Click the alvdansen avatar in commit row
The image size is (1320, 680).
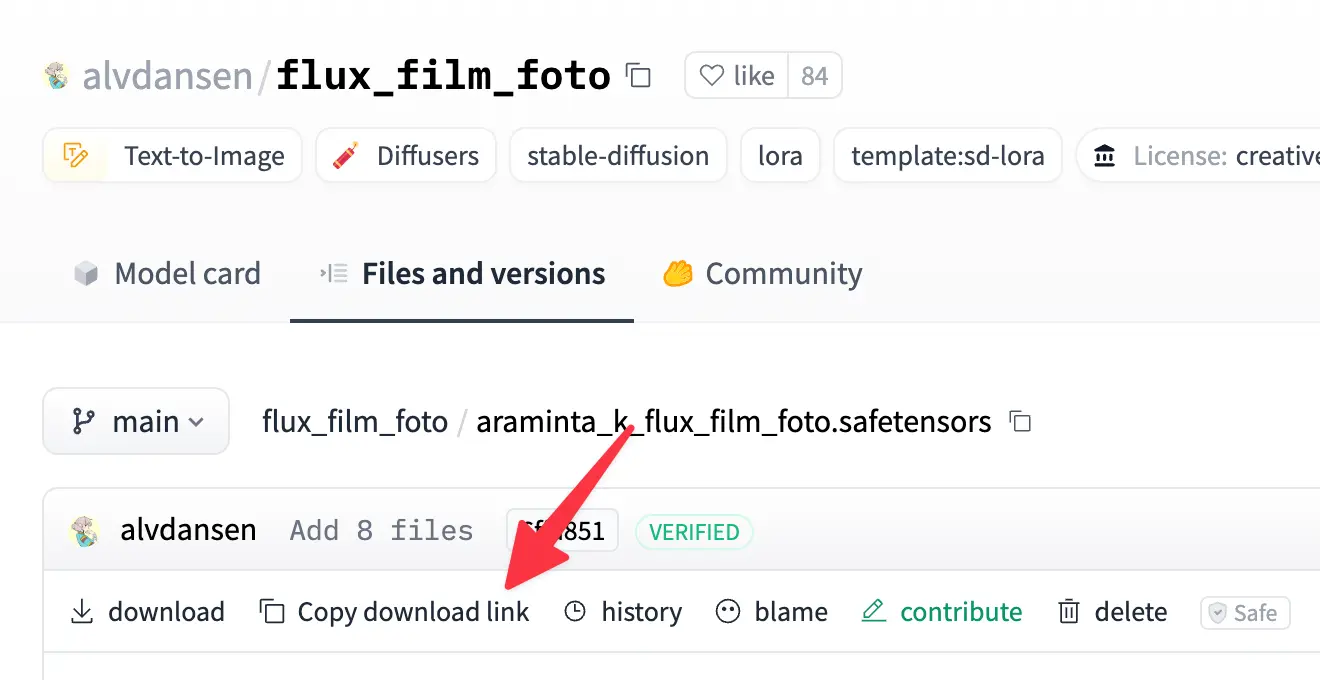pos(85,531)
